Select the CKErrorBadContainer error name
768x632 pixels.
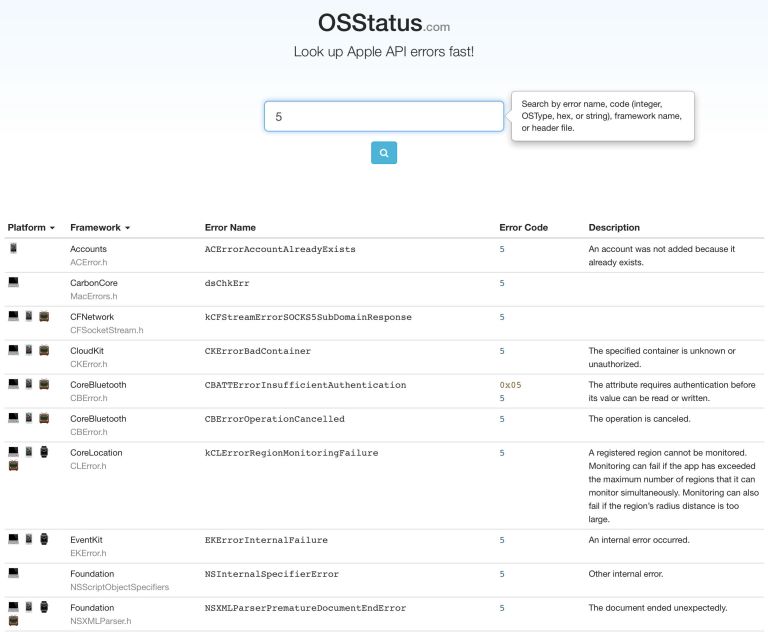[258, 351]
